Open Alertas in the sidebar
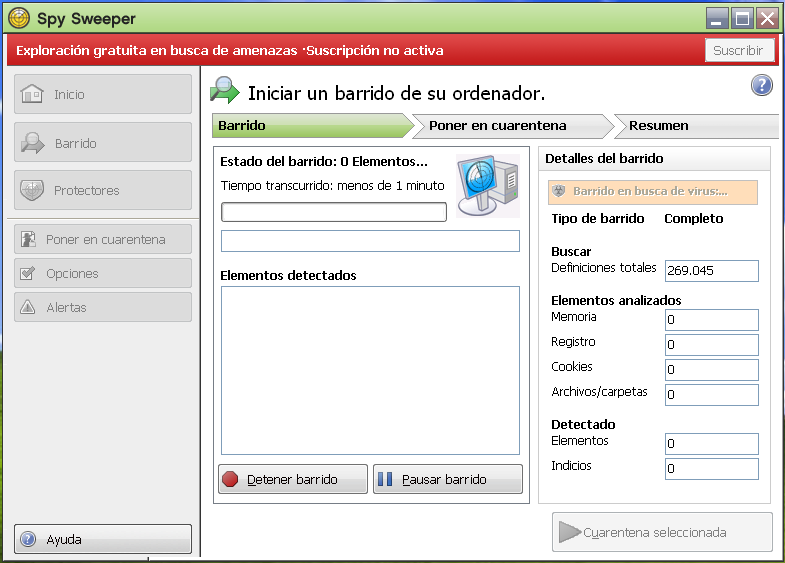Viewport: 785px width, 563px height. click(103, 307)
